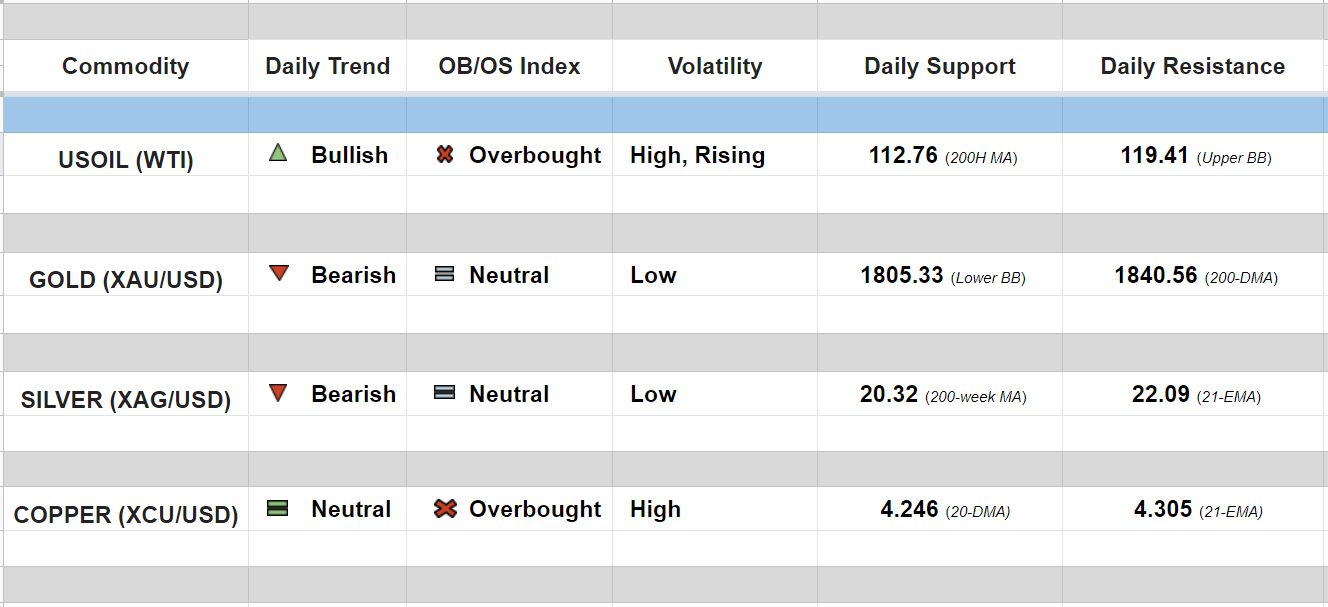Select the Daily Trend column header
Image resolution: width=1328 pixels, height=607 pixels.
(x=327, y=66)
